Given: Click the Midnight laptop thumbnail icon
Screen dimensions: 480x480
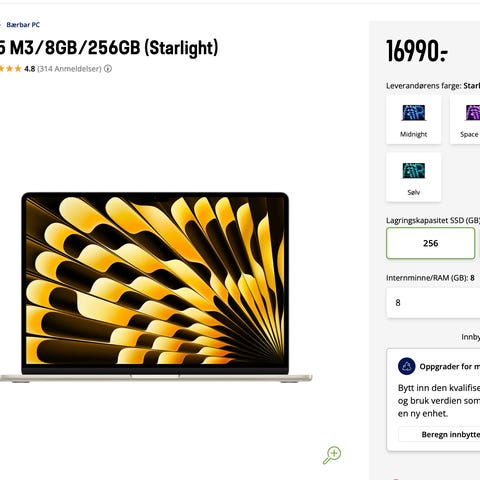Looking at the screenshot, I should 413,113.
